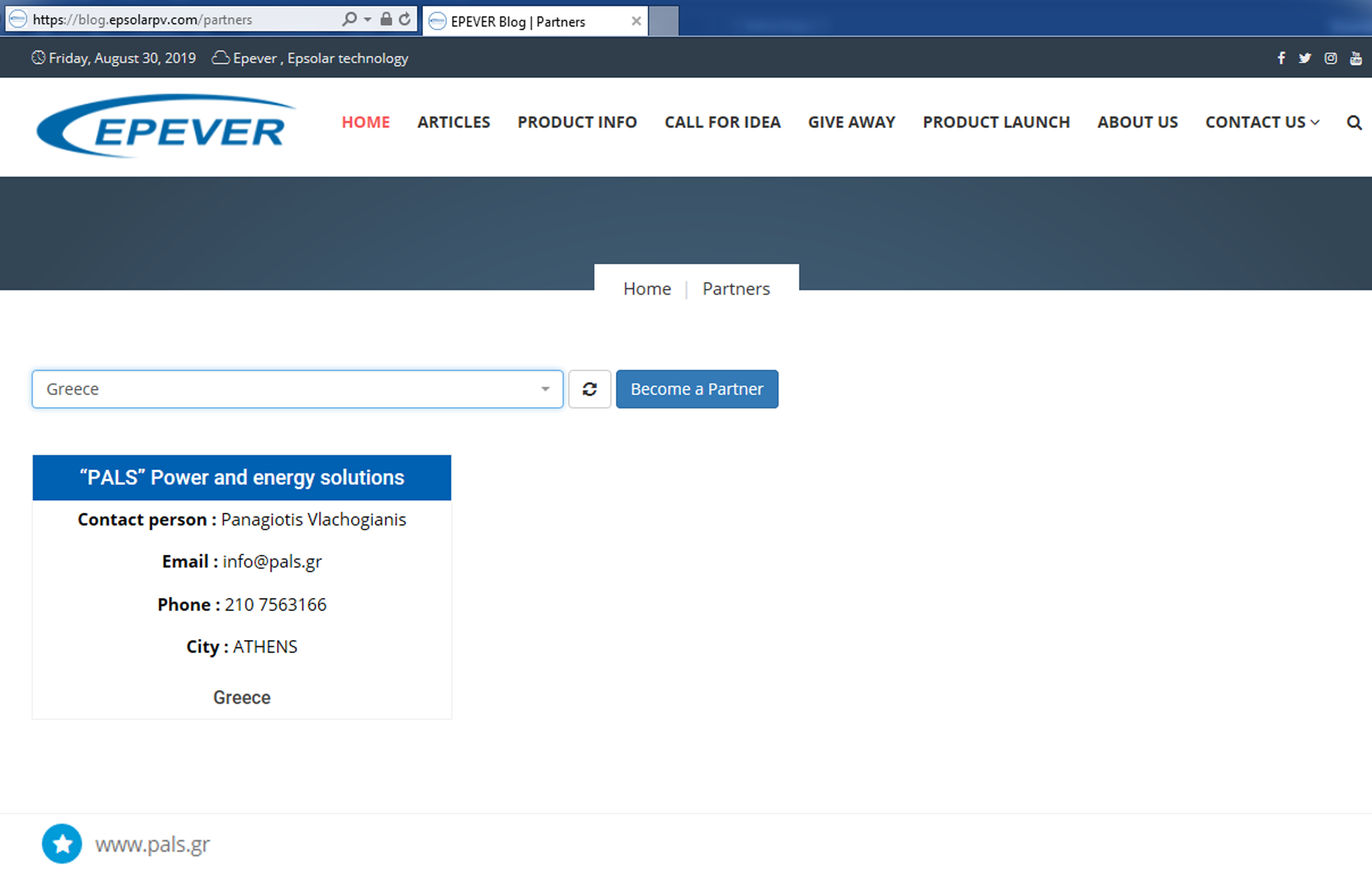Open the Greece country dropdown
The image size is (1372, 880).
(297, 389)
